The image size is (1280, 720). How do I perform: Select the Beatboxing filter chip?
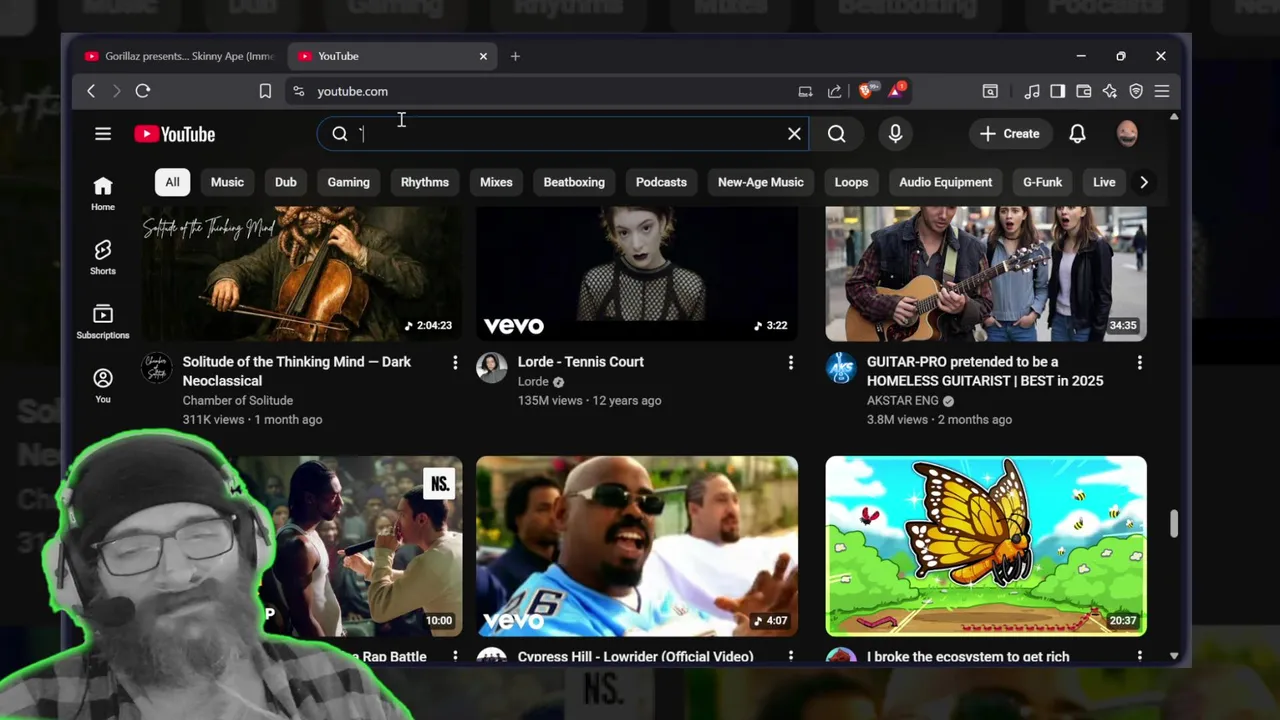coord(574,182)
